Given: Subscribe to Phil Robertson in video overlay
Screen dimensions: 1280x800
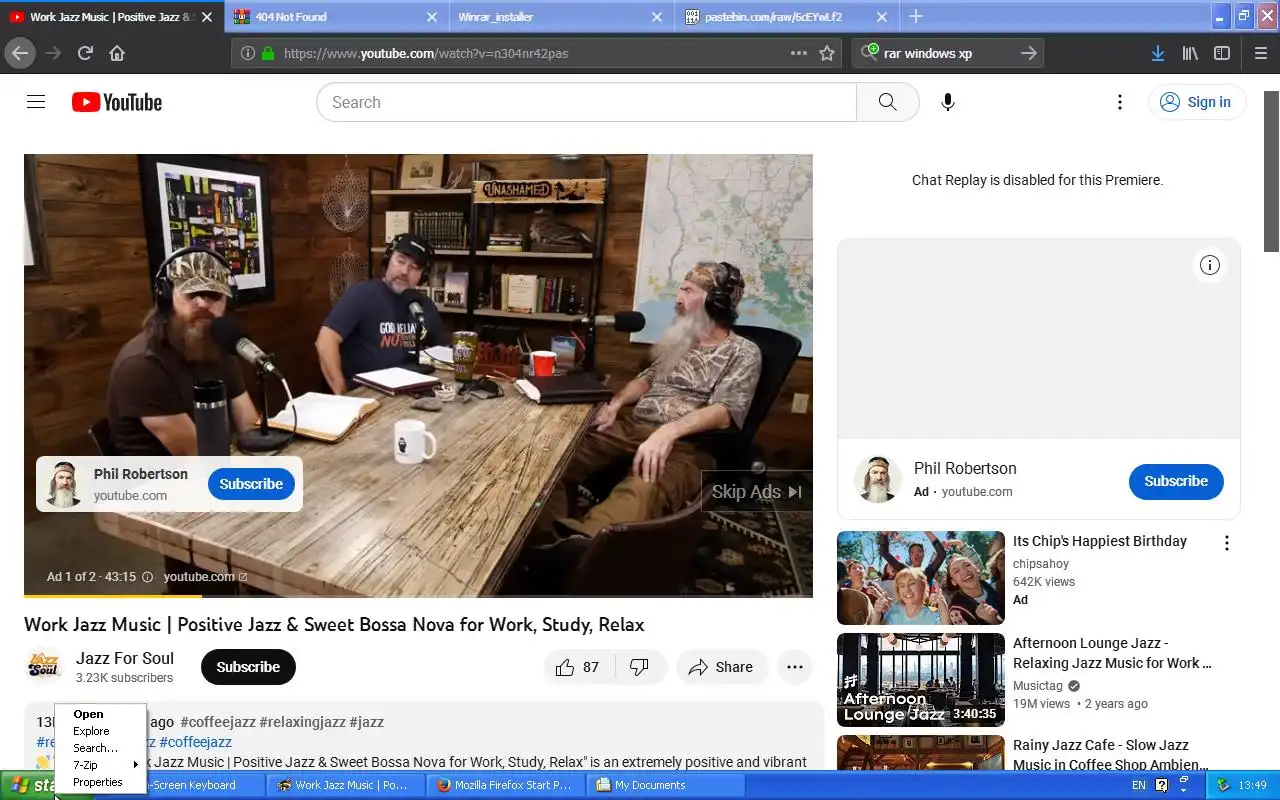Looking at the screenshot, I should click(x=251, y=484).
